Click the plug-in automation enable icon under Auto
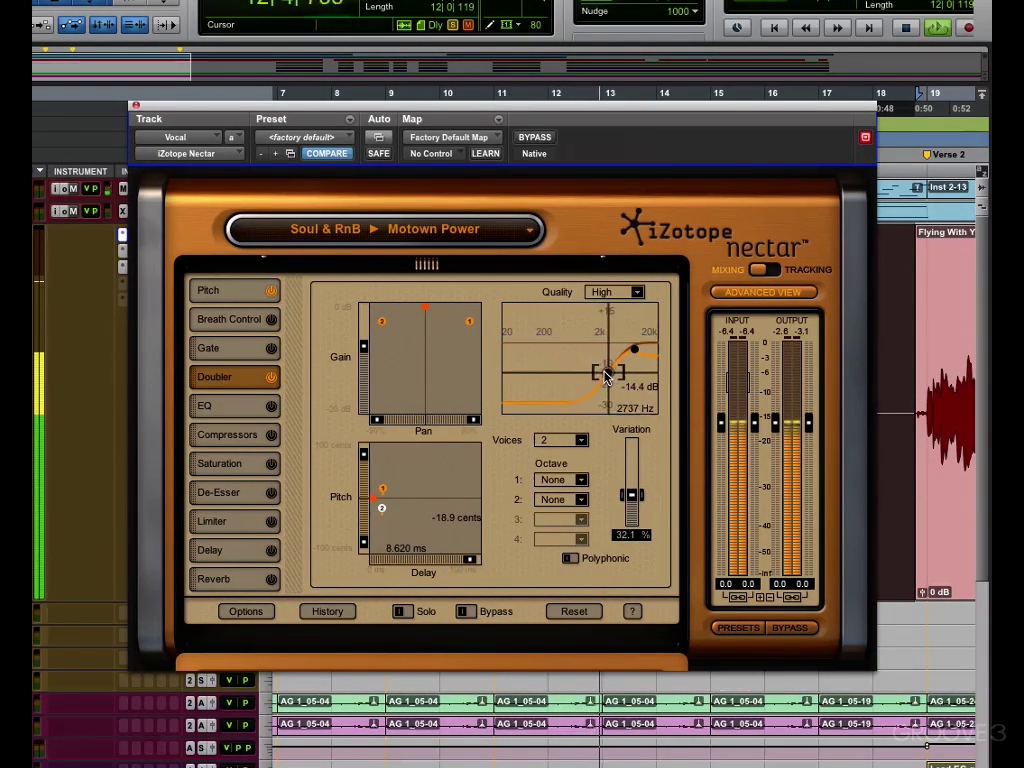Viewport: 1024px width, 768px height. [379, 137]
